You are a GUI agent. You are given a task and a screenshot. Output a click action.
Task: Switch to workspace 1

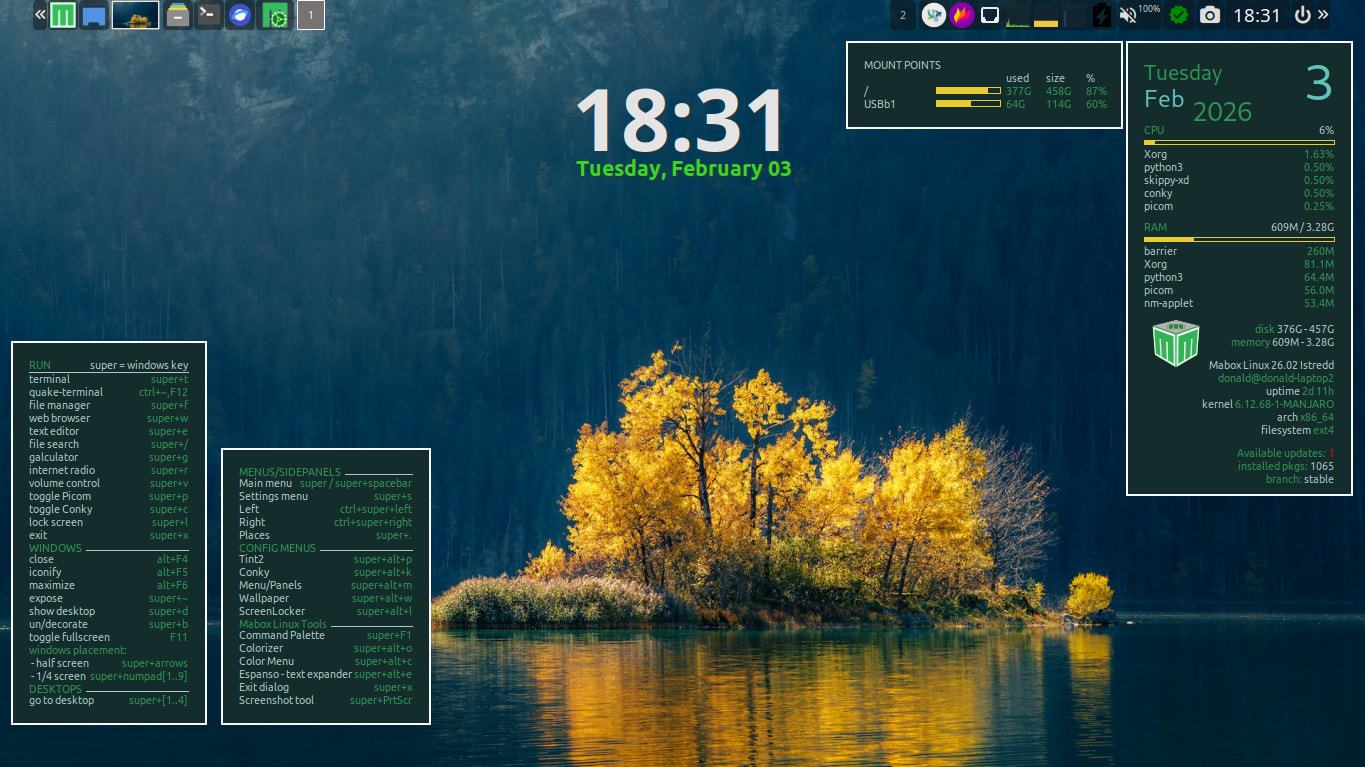pyautogui.click(x=311, y=15)
